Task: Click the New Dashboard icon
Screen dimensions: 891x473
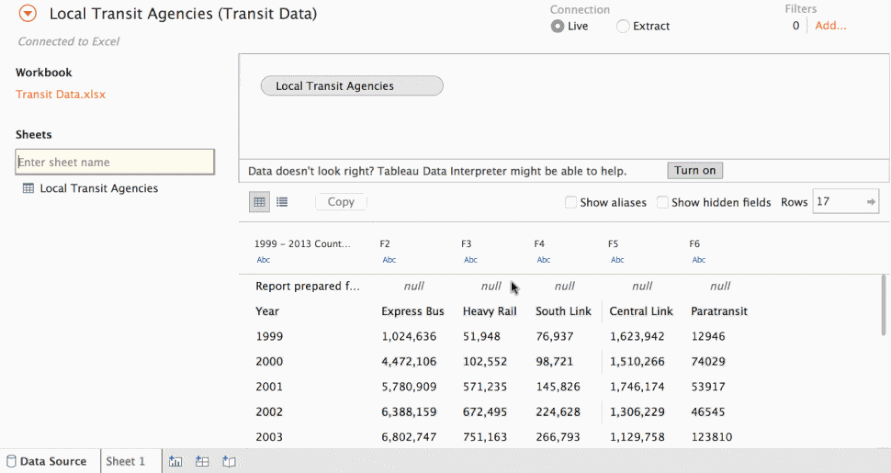Action: click(x=202, y=461)
